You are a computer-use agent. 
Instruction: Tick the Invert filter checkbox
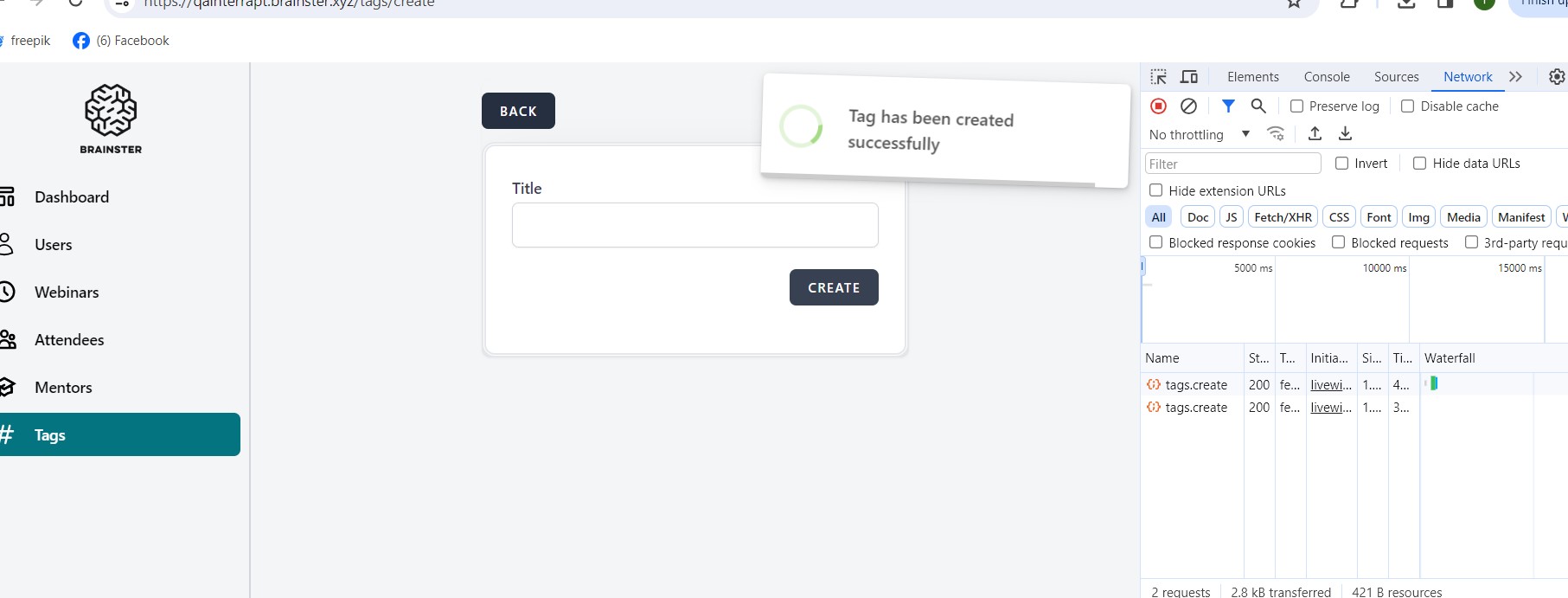[1341, 164]
